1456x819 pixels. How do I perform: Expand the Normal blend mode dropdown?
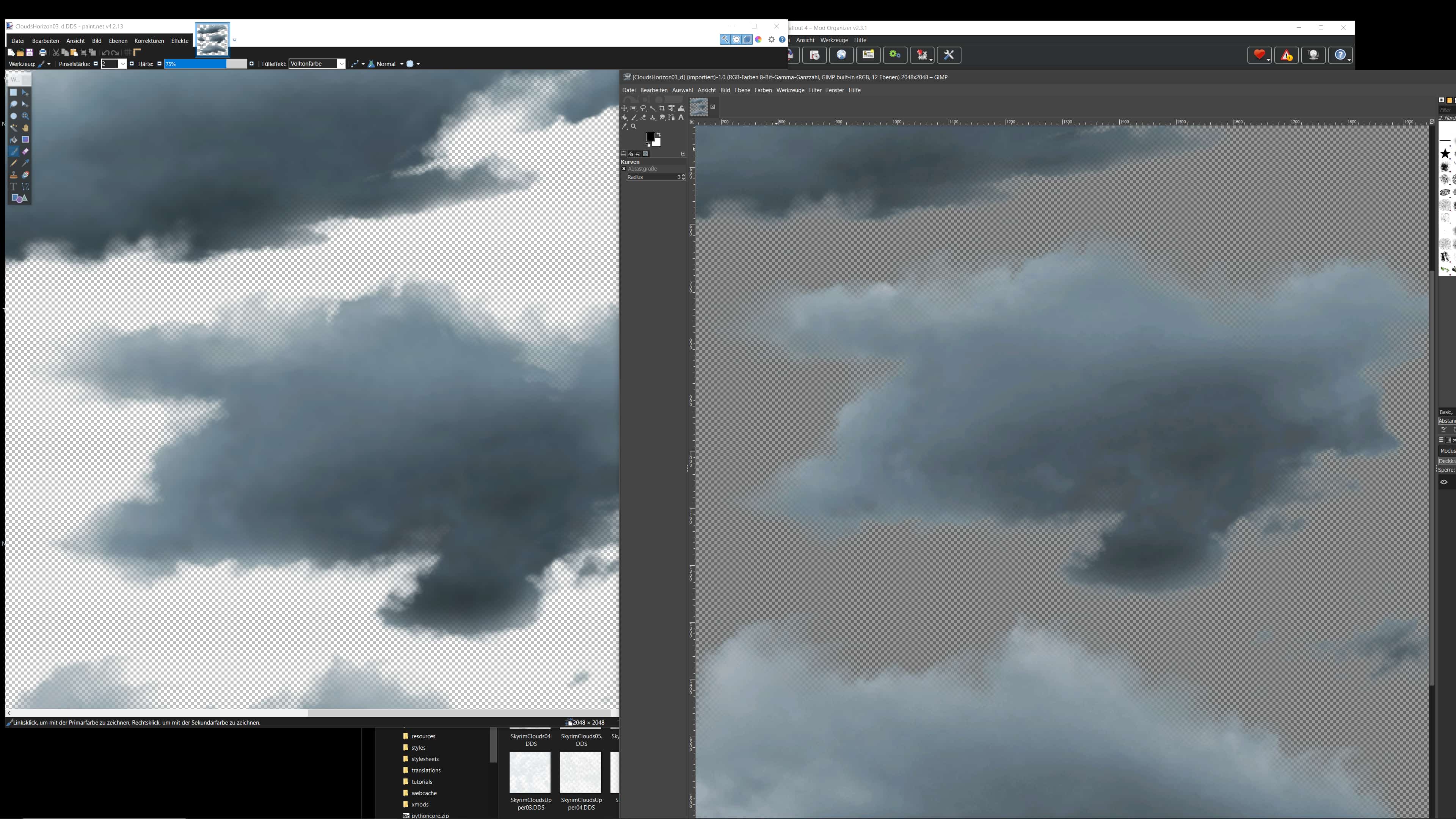coord(401,64)
